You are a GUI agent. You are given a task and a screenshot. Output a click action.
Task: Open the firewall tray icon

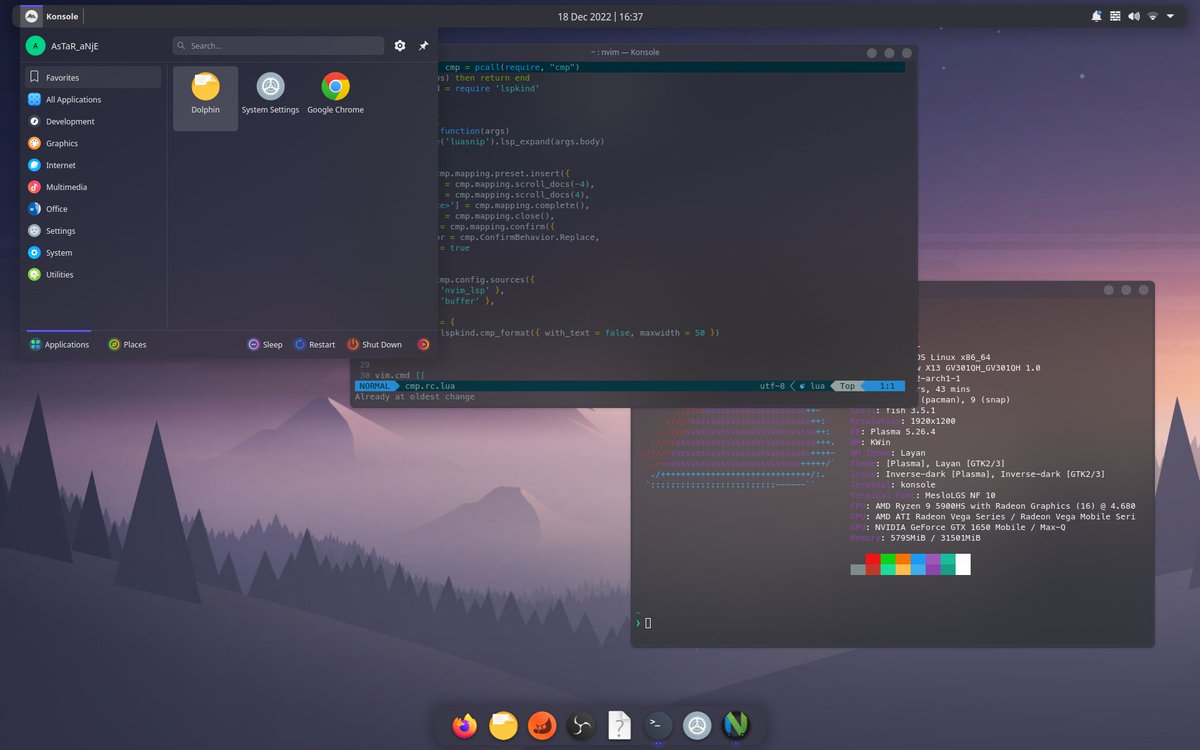[x=1115, y=16]
